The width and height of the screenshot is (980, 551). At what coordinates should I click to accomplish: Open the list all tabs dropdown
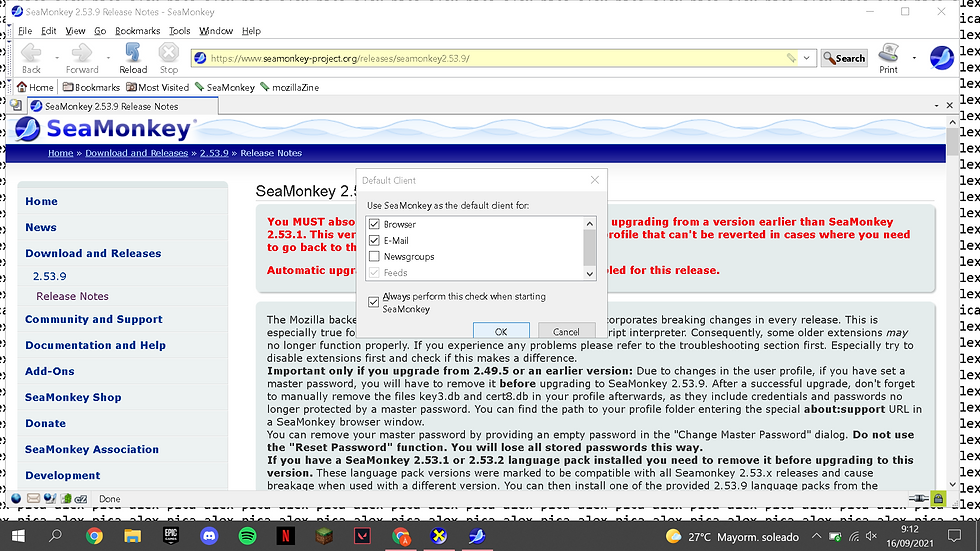point(936,106)
